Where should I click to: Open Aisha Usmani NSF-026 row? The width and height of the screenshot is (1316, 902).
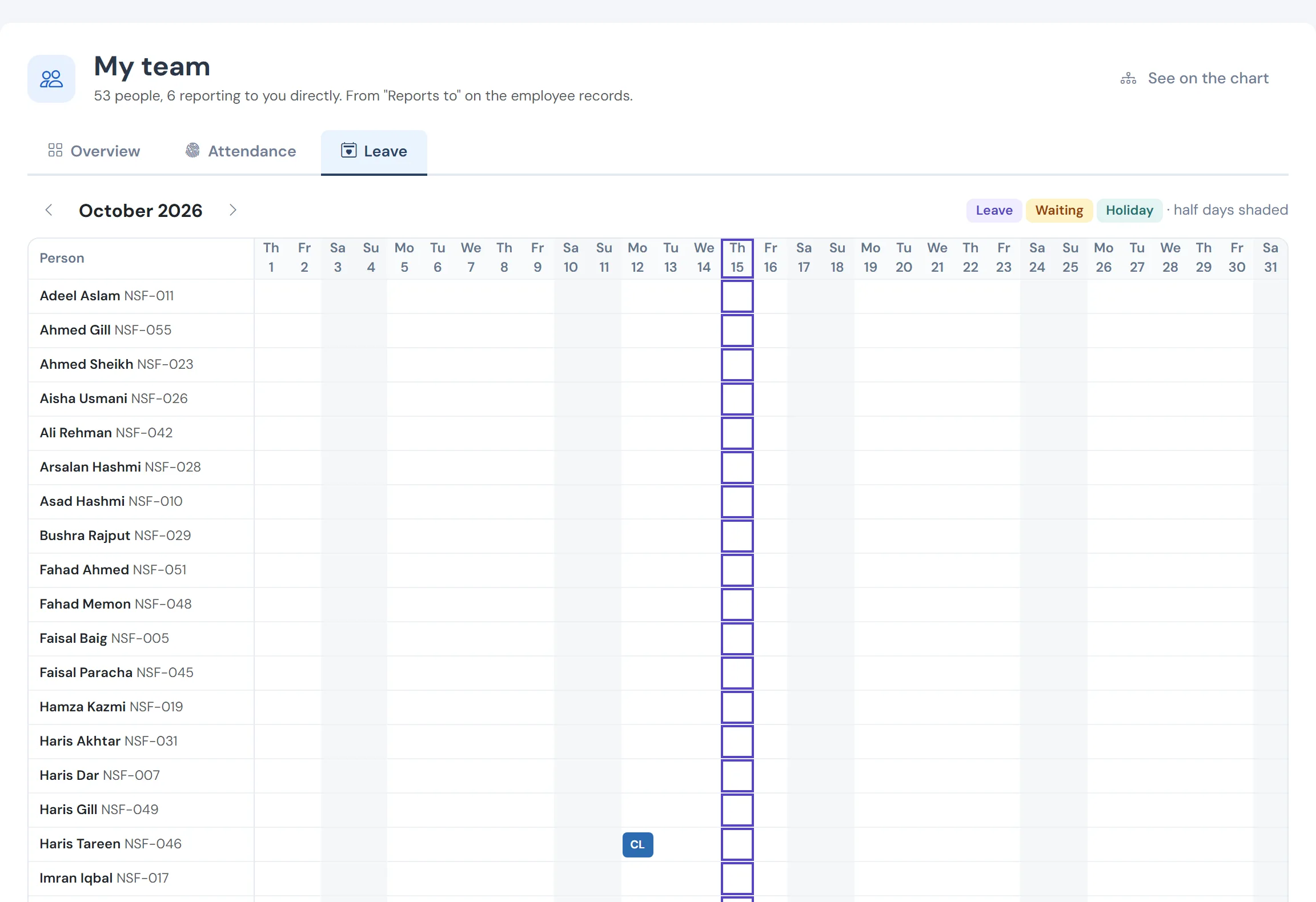pyautogui.click(x=658, y=399)
